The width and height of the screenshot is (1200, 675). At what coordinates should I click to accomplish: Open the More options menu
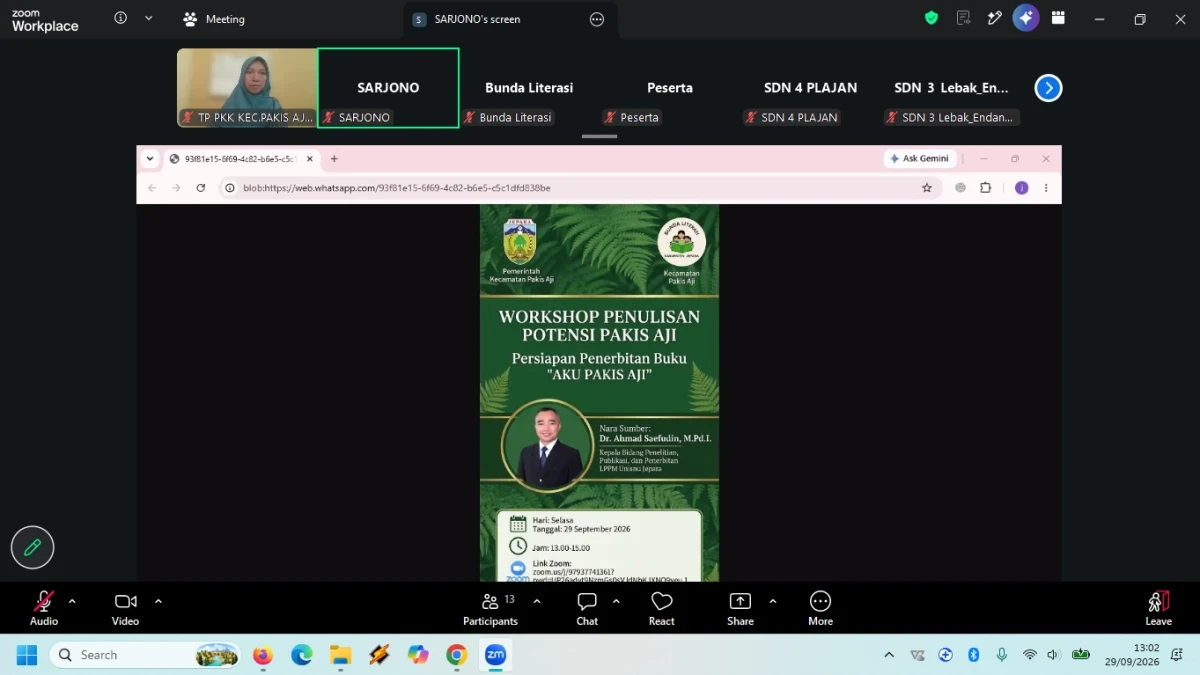click(x=820, y=608)
